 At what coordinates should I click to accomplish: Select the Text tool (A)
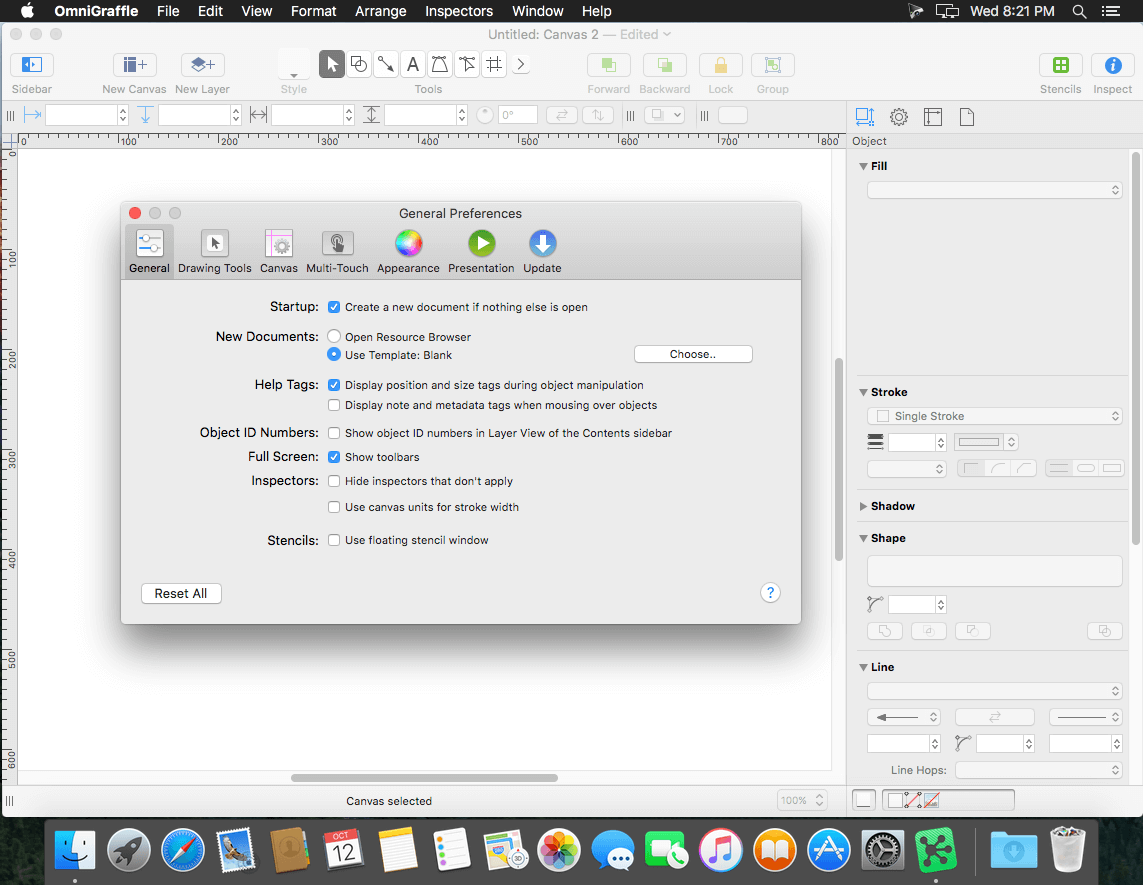413,64
